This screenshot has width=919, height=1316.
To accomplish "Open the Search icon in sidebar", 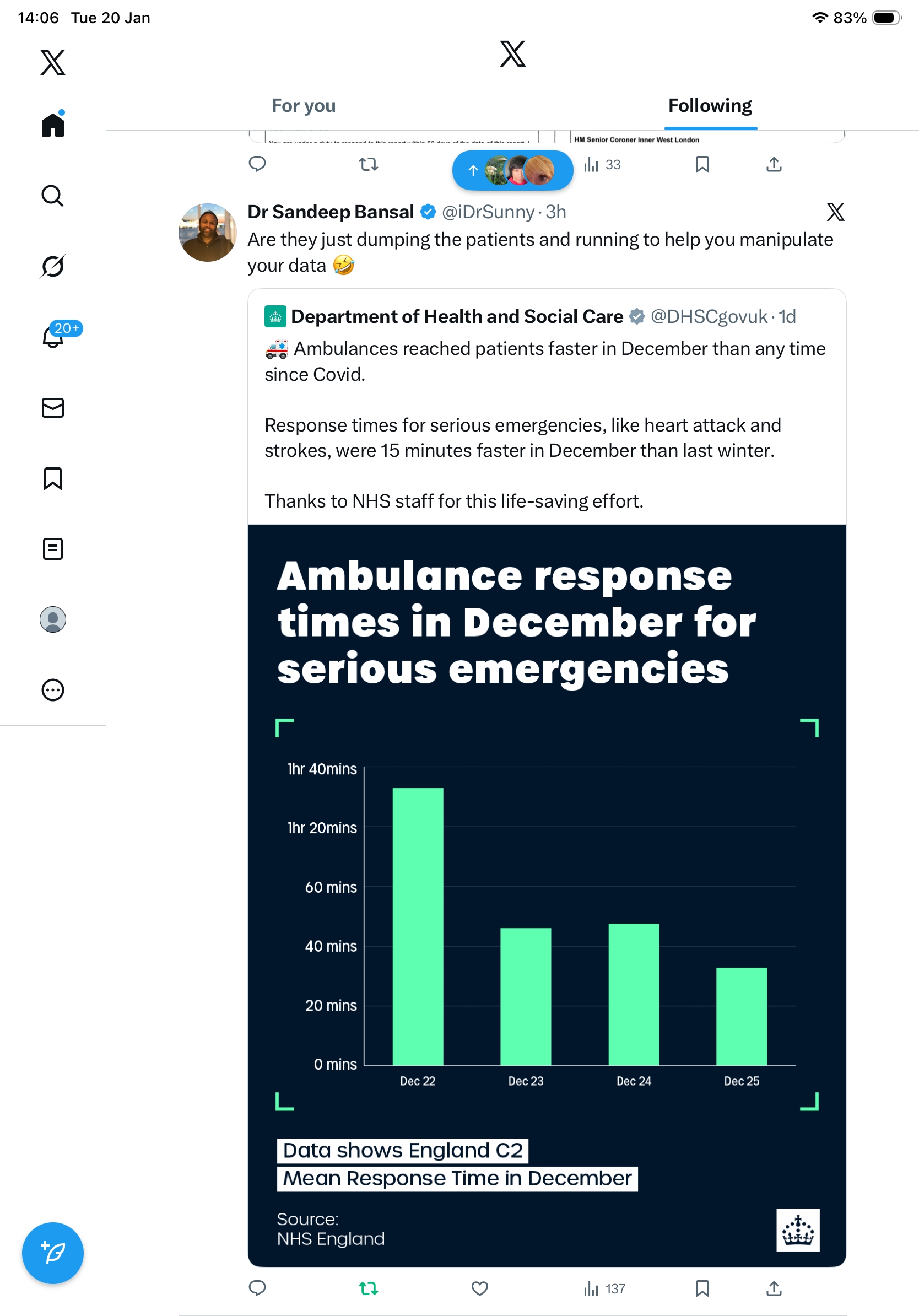I will pyautogui.click(x=53, y=196).
